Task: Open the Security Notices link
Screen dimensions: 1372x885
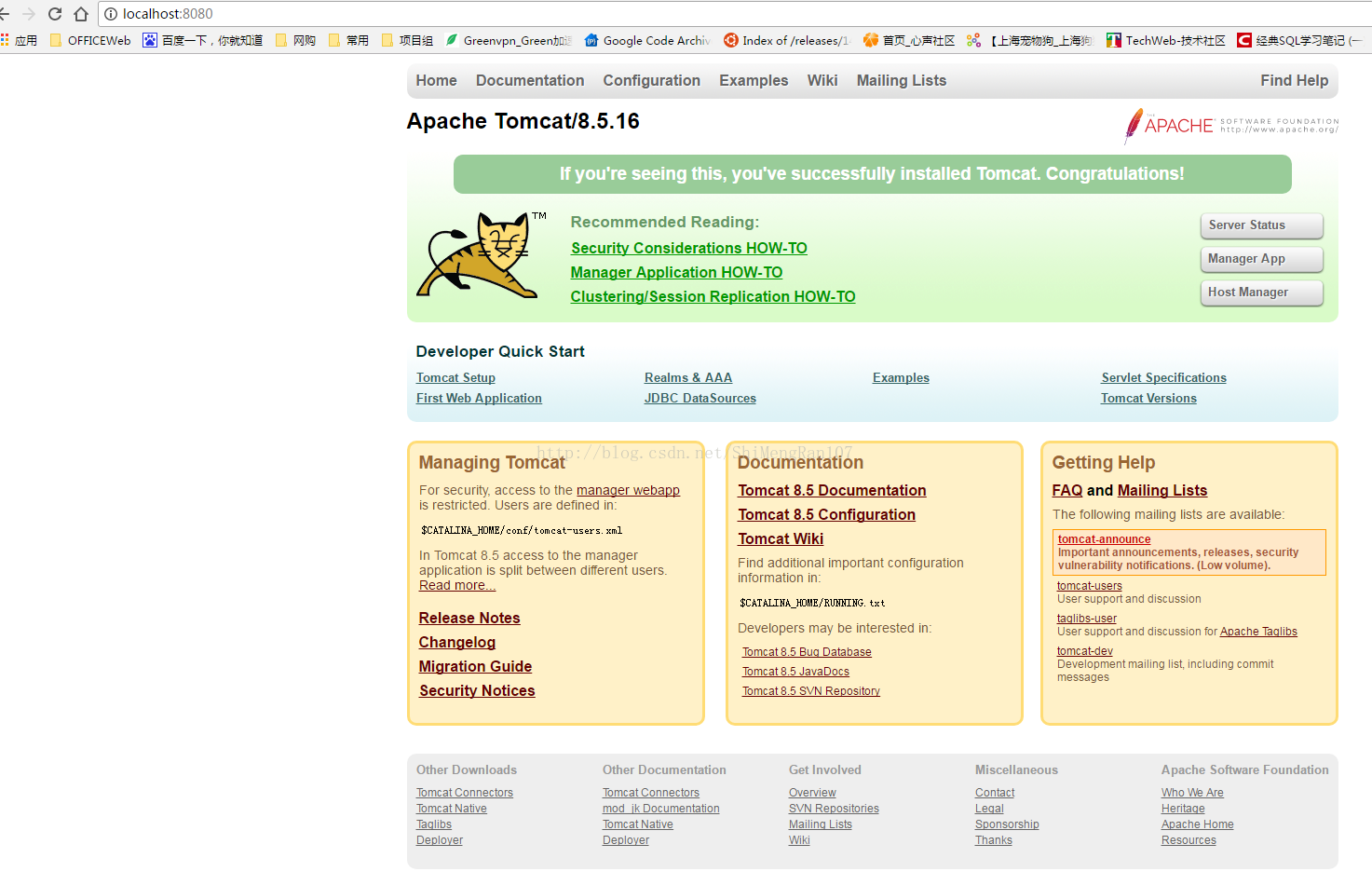Action: pos(477,690)
